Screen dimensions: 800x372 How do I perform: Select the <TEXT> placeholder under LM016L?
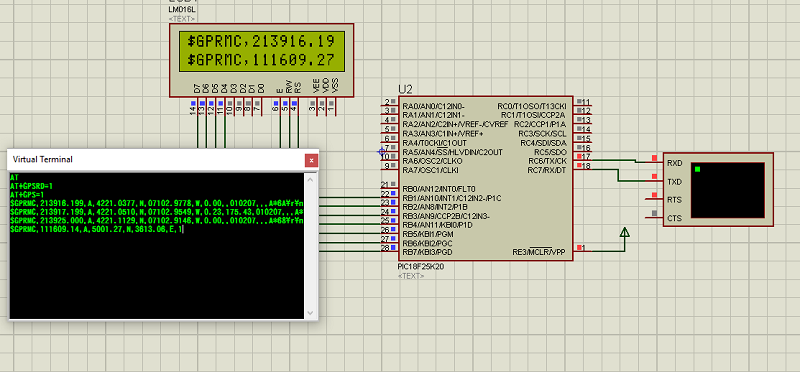[182, 18]
